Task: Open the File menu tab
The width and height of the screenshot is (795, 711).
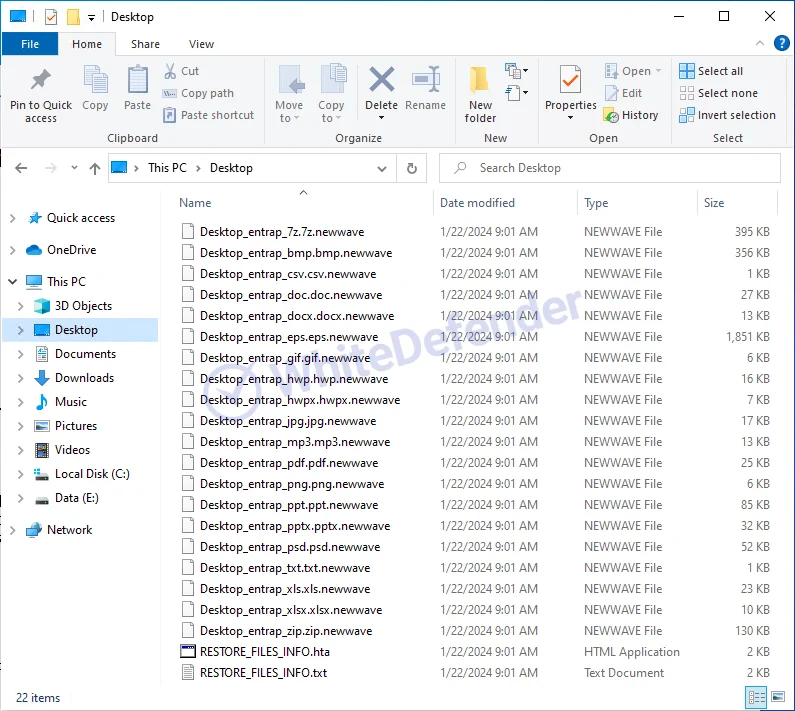Action: click(x=30, y=44)
